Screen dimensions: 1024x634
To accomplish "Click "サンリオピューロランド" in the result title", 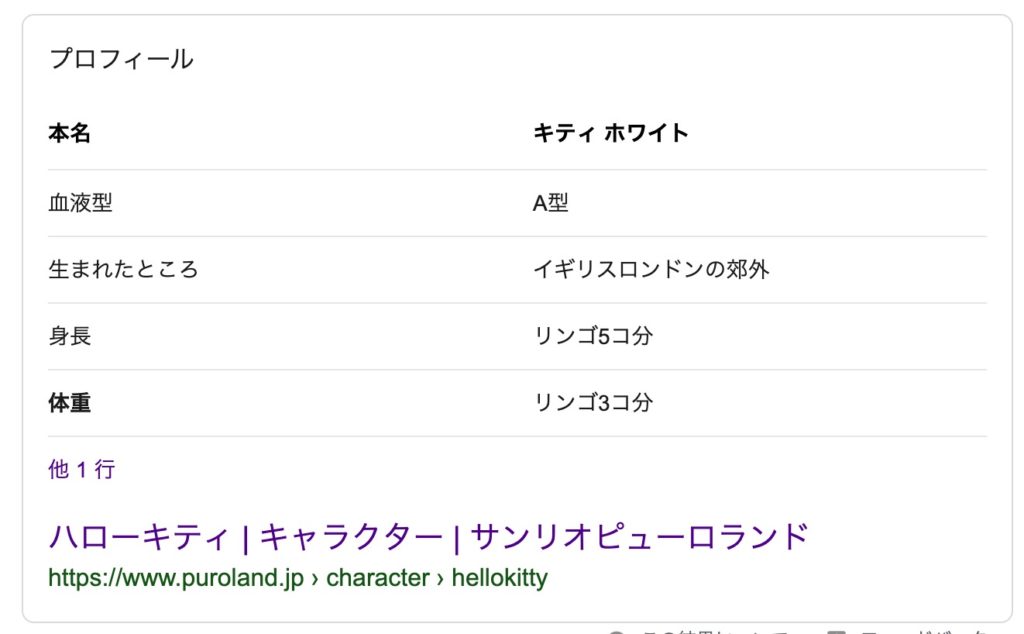I will point(639,537).
